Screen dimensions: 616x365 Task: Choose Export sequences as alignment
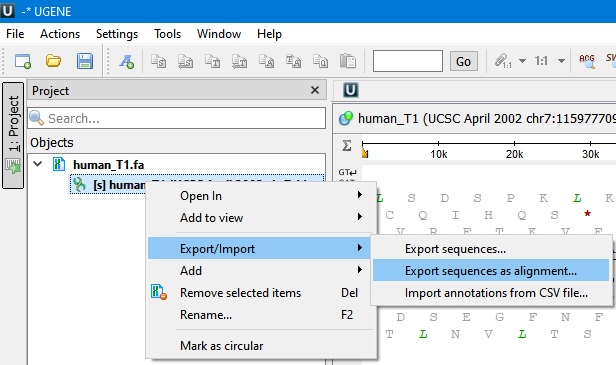pos(491,271)
